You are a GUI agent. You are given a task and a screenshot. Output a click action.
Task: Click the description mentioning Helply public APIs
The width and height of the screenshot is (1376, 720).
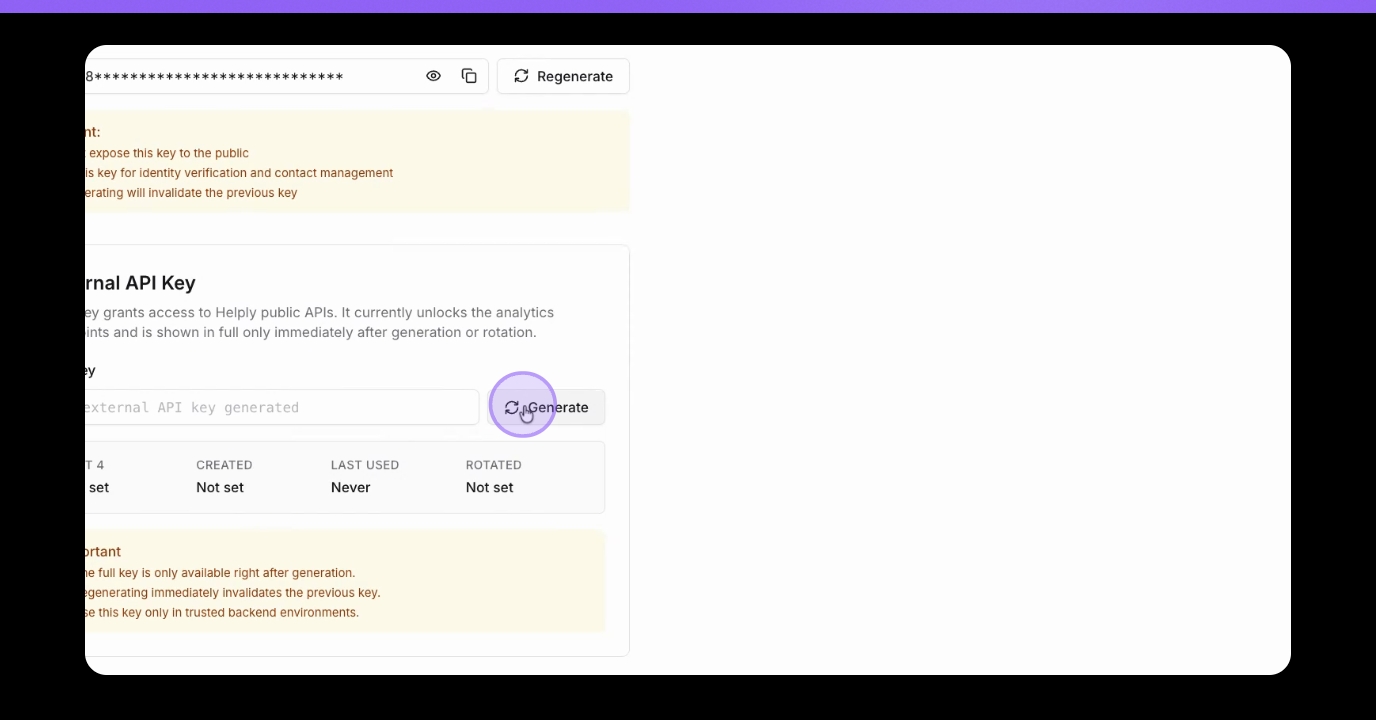coord(319,322)
